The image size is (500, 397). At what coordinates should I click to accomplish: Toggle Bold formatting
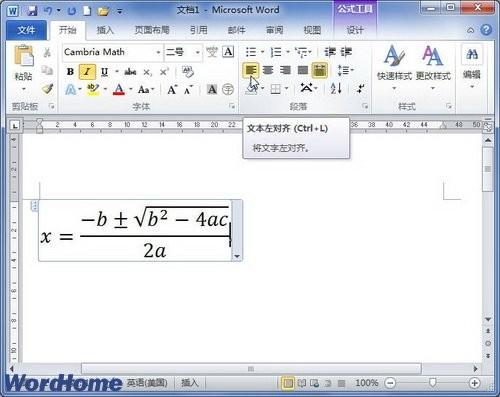[70, 72]
